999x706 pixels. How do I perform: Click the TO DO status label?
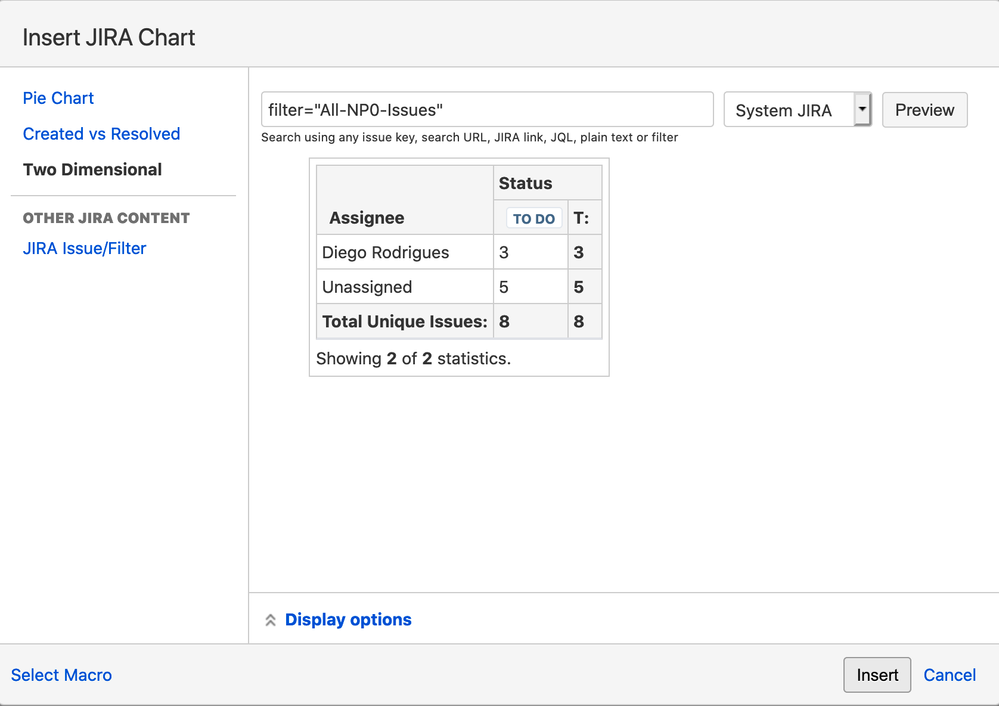[533, 219]
